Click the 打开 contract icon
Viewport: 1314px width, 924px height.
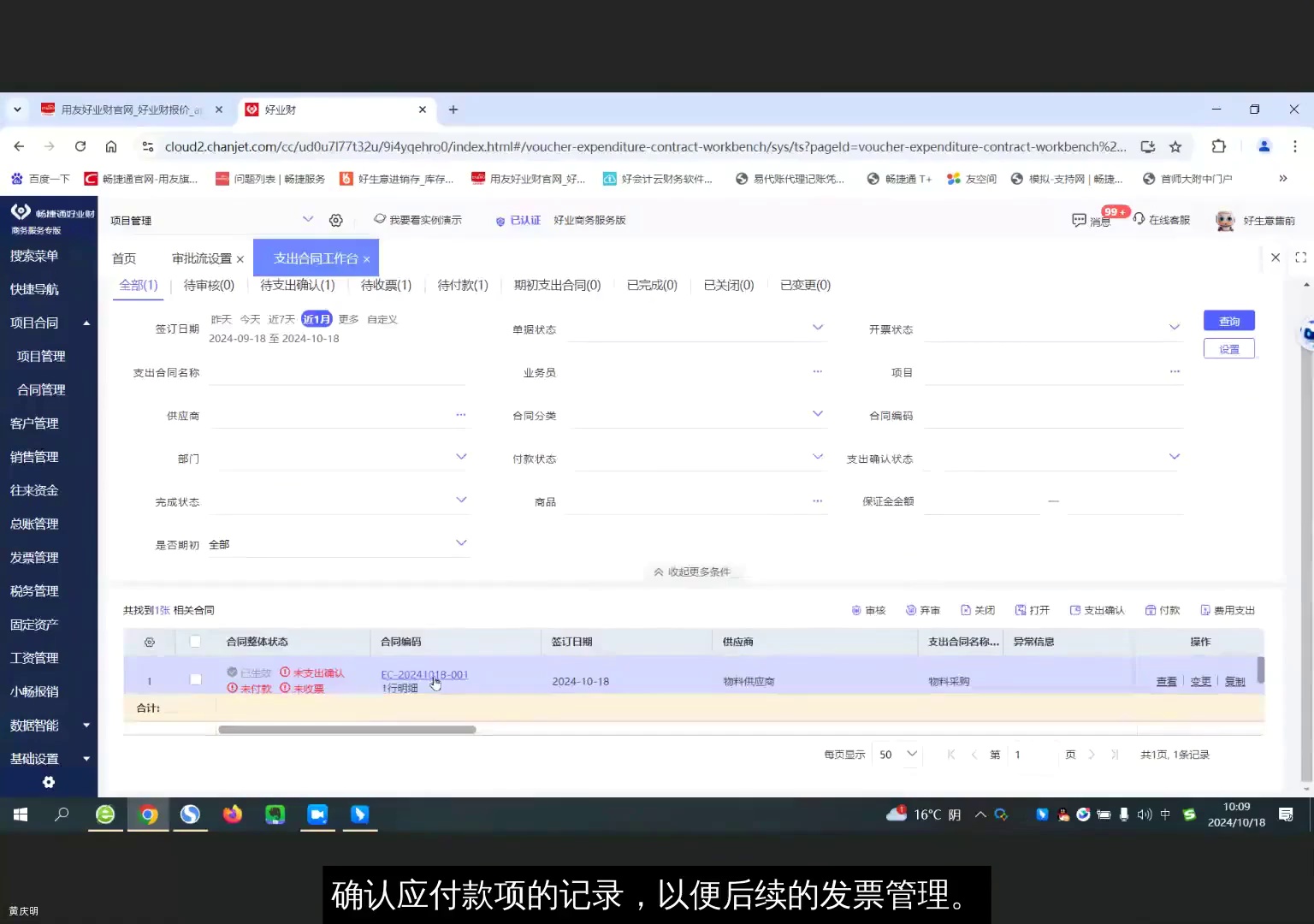[1032, 610]
